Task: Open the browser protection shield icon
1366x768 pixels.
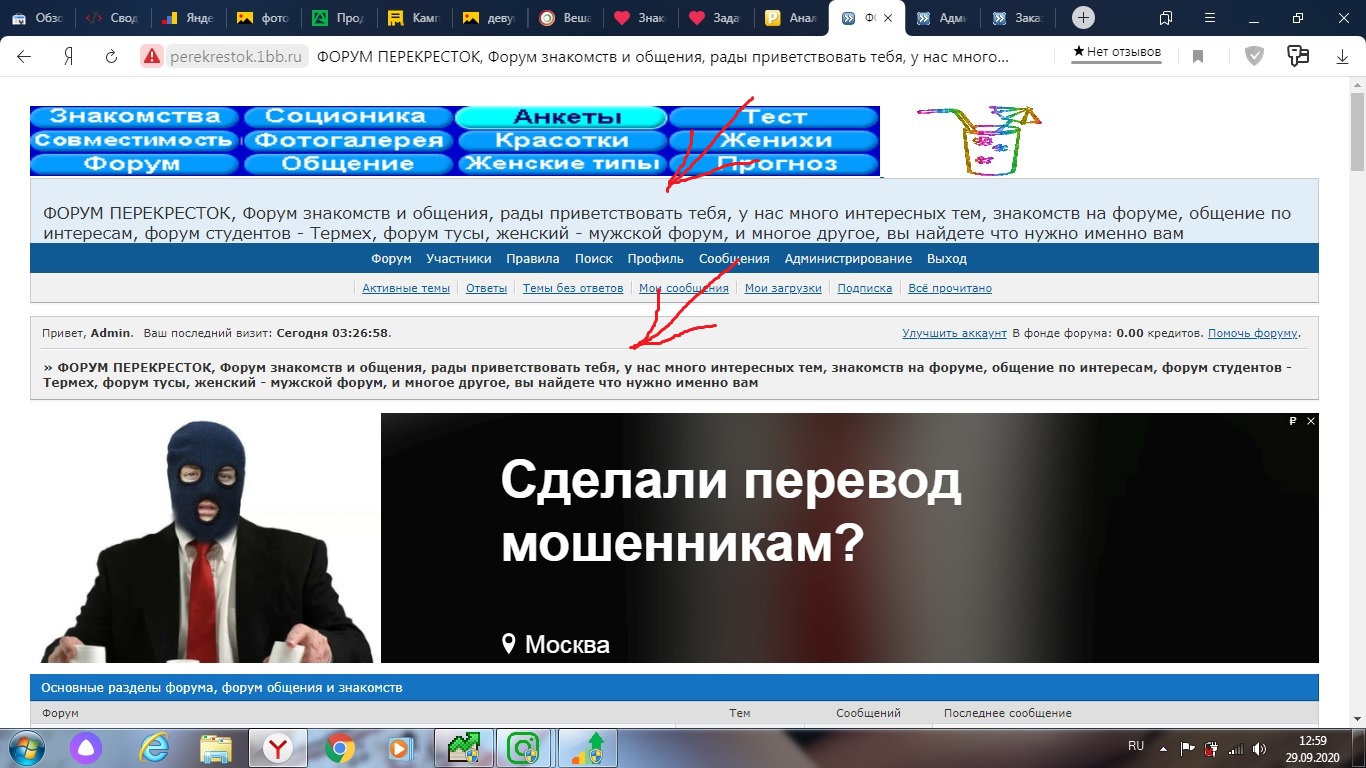Action: [x=1254, y=57]
